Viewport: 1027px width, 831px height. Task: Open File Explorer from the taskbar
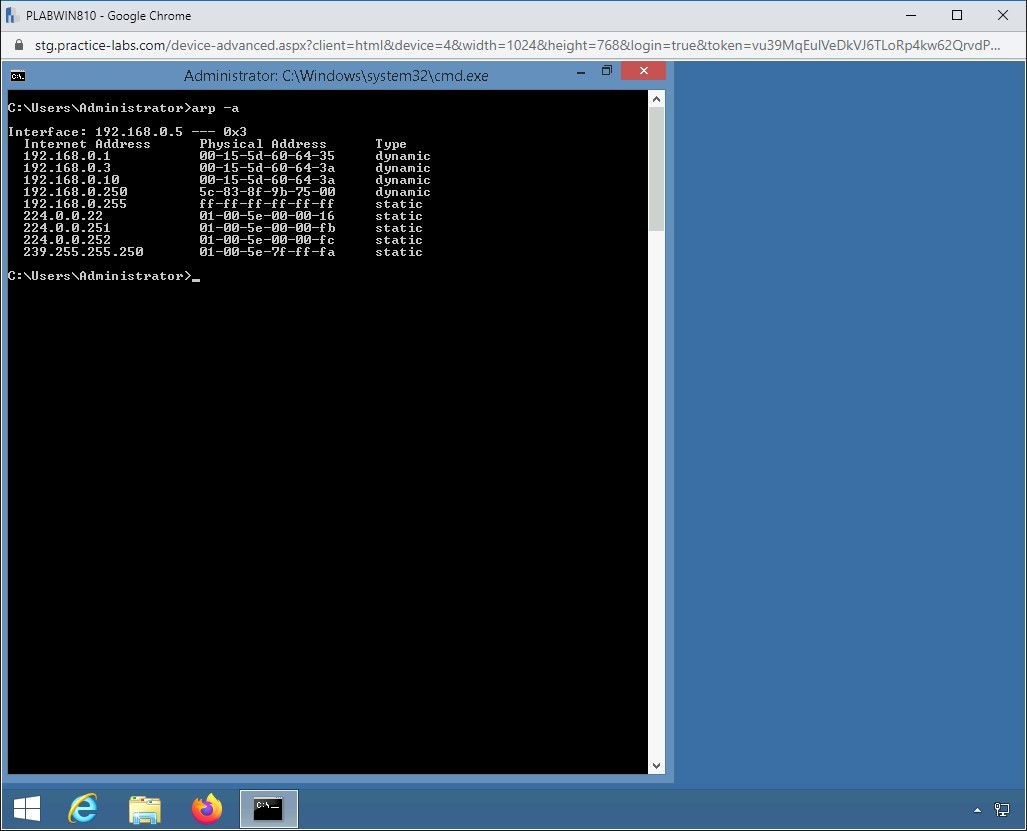tap(144, 808)
